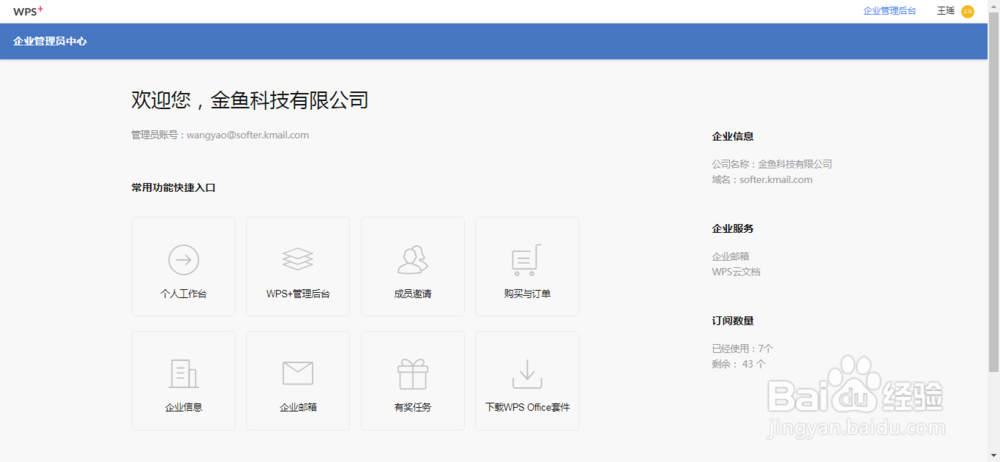This screenshot has height=462, width=1000.
Task: Click the 企业服务 heading
Action: (x=733, y=229)
